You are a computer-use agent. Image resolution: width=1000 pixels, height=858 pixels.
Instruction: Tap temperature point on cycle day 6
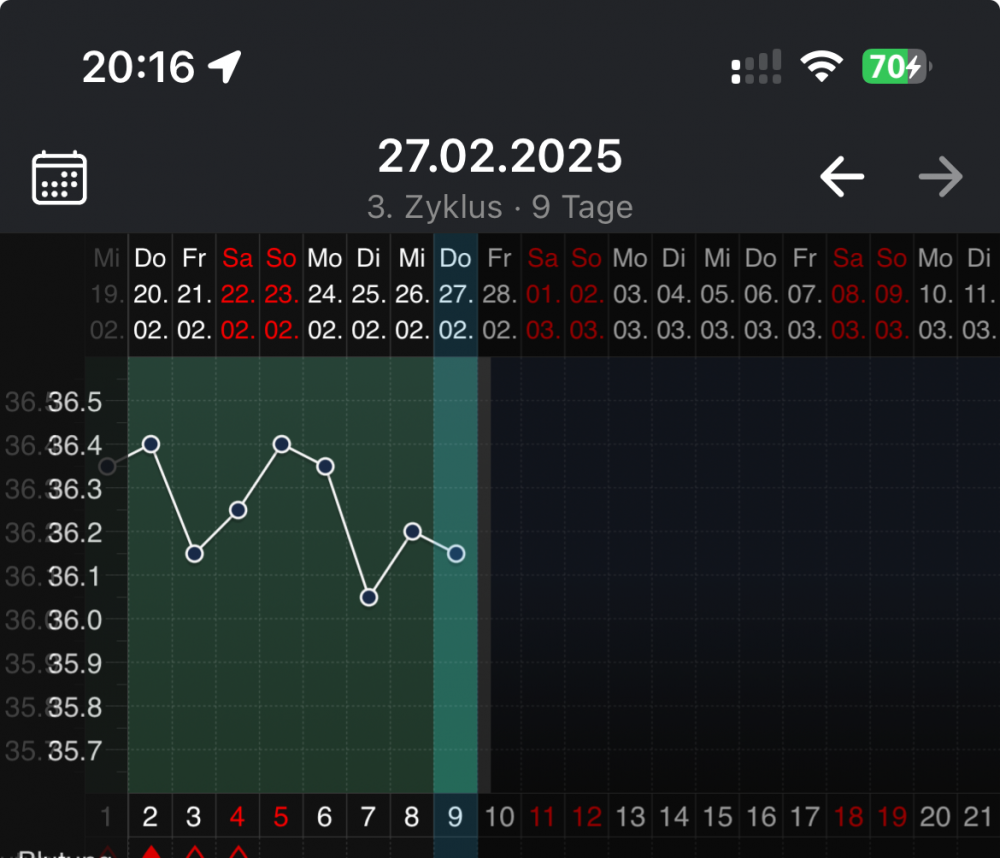coord(325,466)
